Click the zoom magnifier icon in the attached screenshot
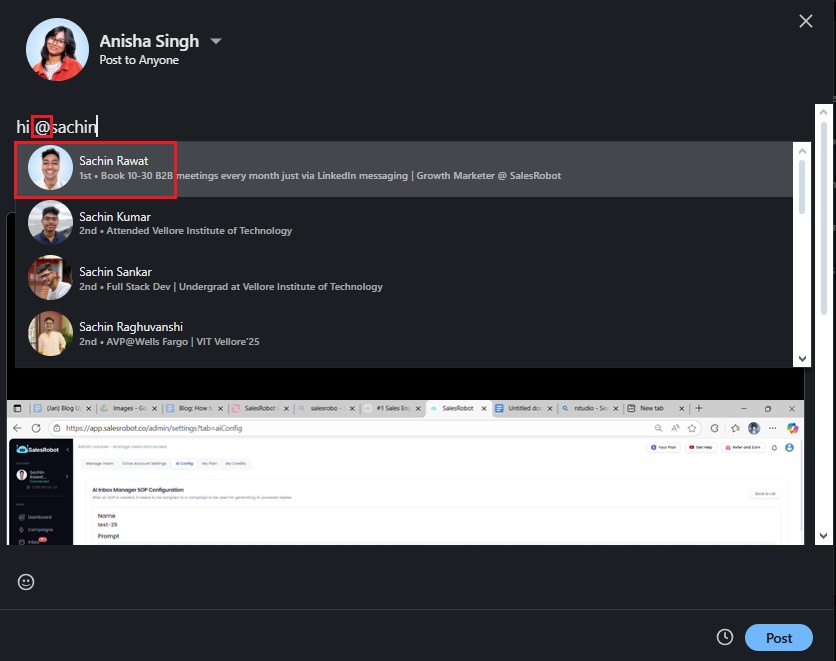This screenshot has height=661, width=836. point(658,428)
